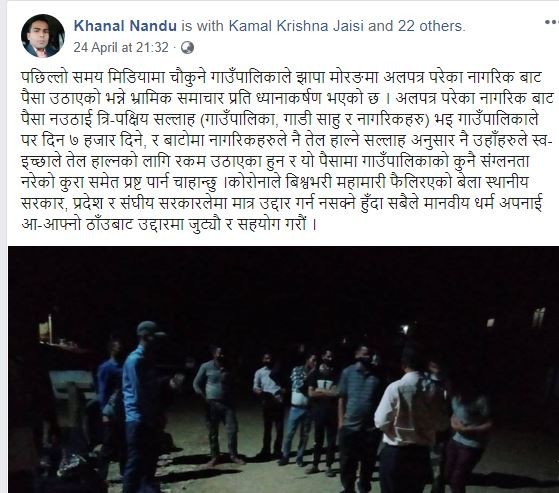
Task: Open the night-time group photo
Action: (283, 369)
